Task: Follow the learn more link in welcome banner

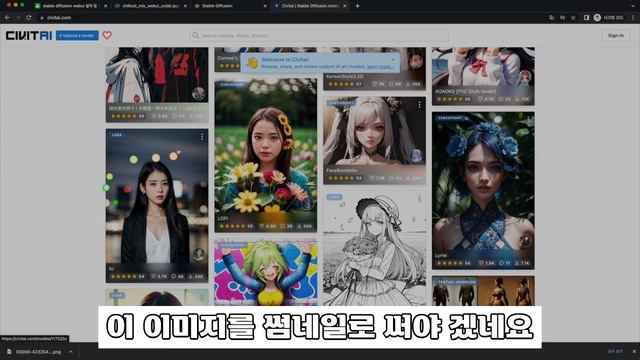Action: 380,66
